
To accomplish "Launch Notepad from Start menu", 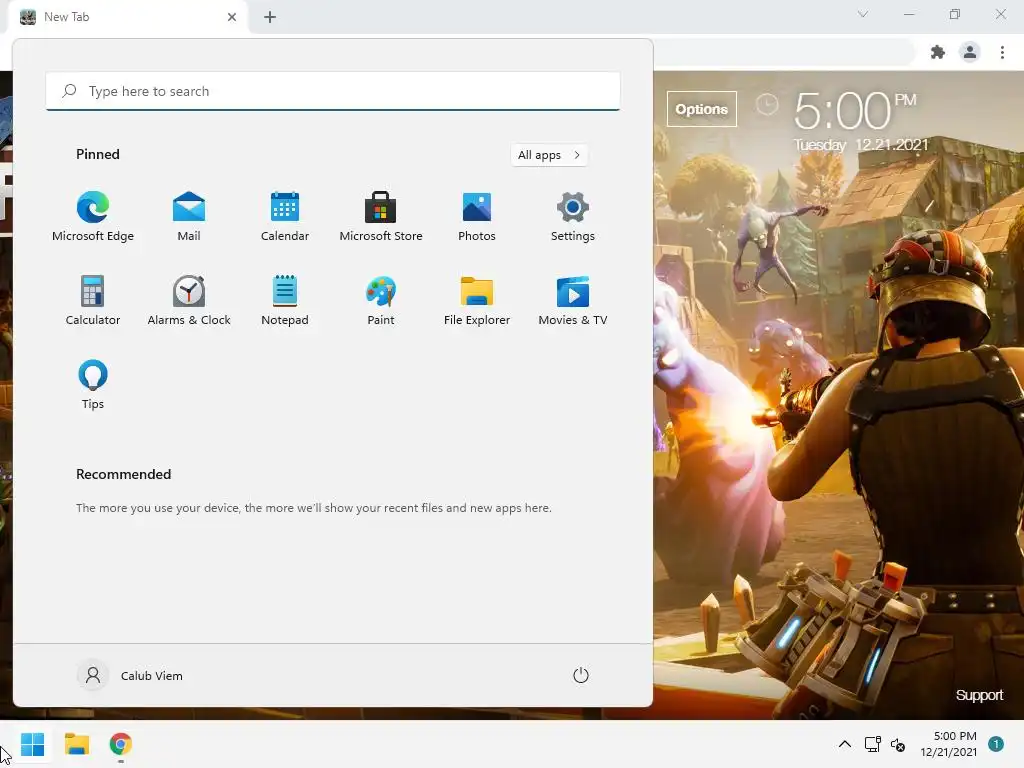I will 285,300.
